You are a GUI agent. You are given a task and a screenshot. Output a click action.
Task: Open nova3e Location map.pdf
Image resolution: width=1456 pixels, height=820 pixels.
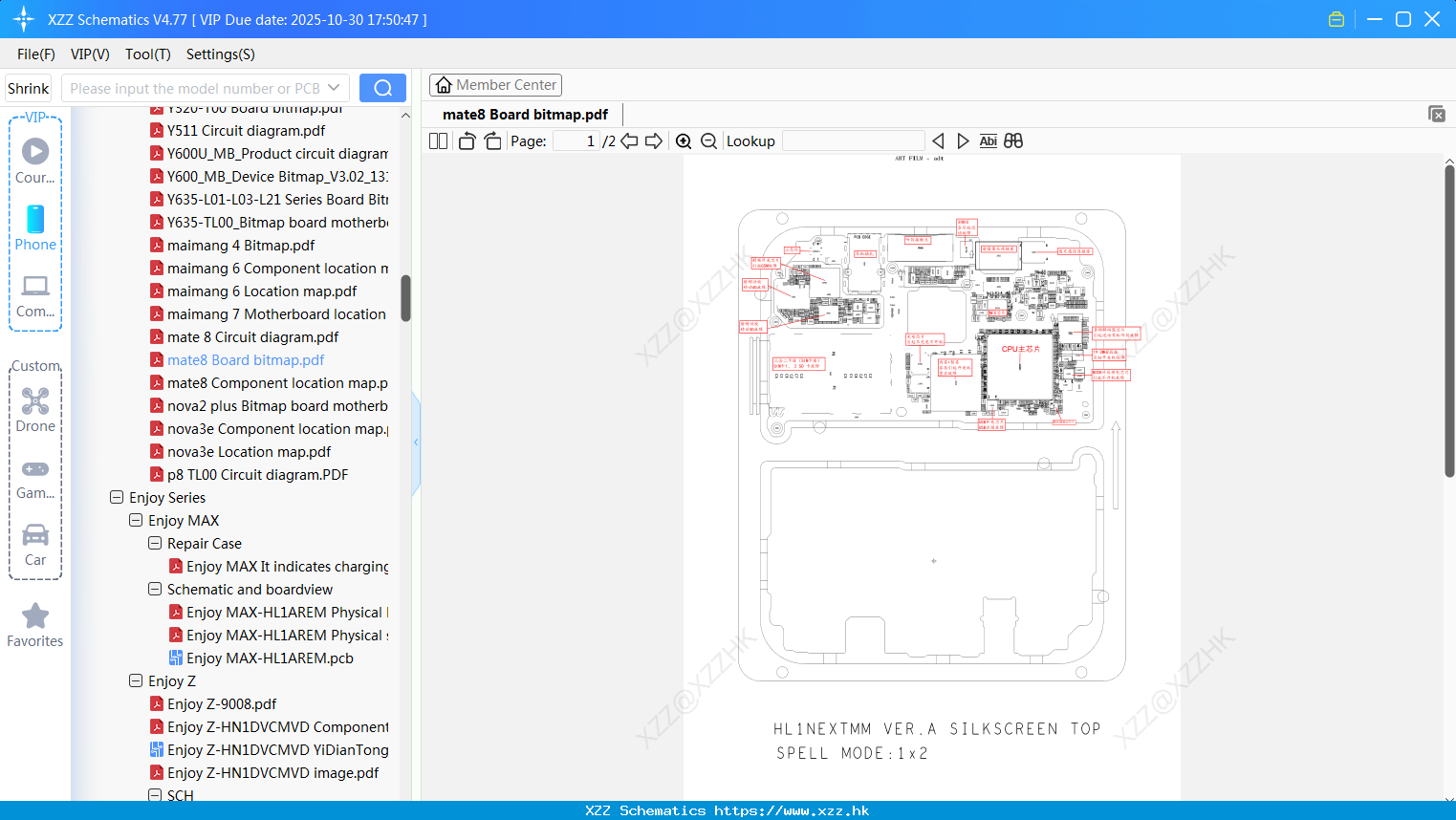(x=249, y=451)
